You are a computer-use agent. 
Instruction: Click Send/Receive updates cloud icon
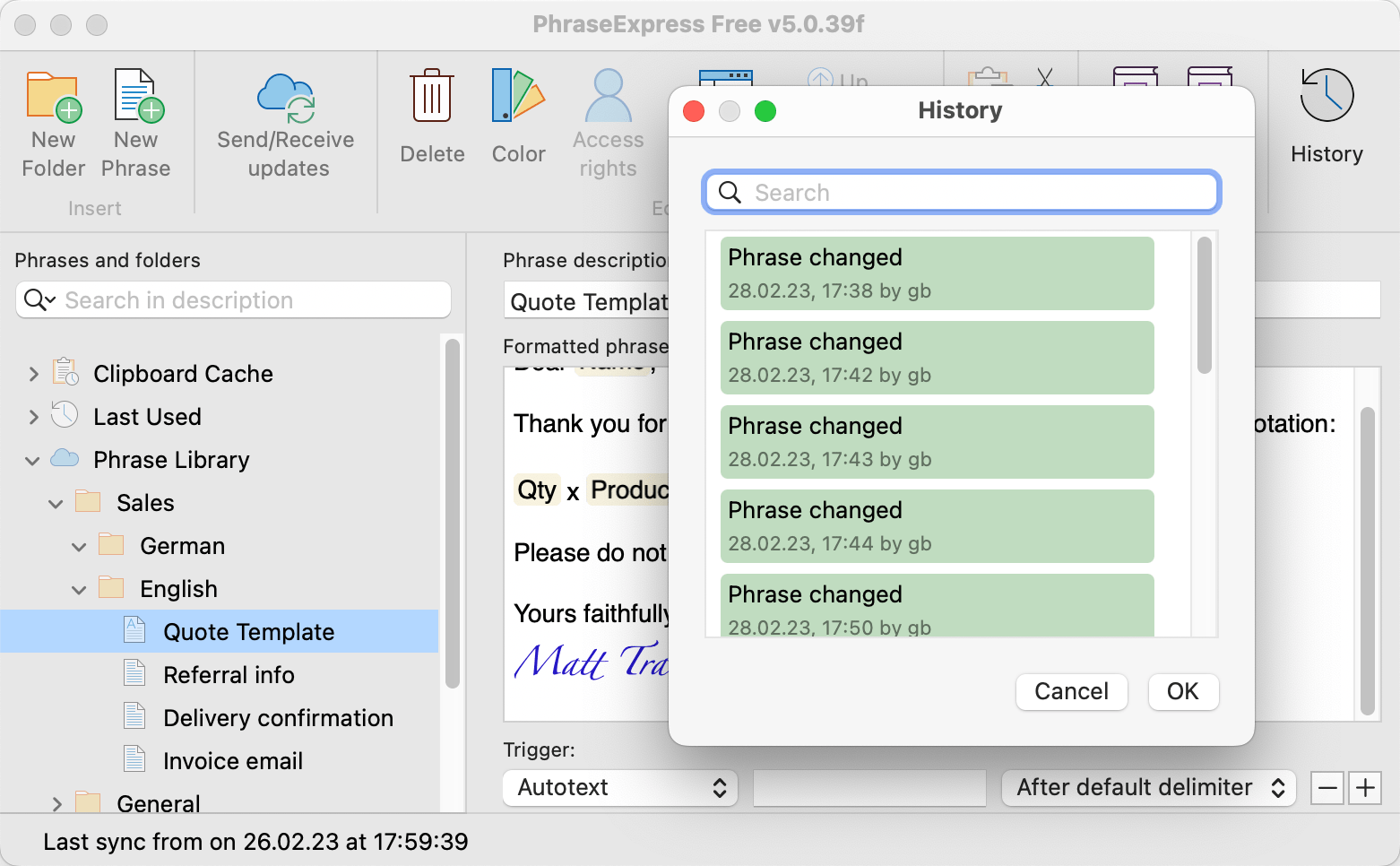point(286,99)
